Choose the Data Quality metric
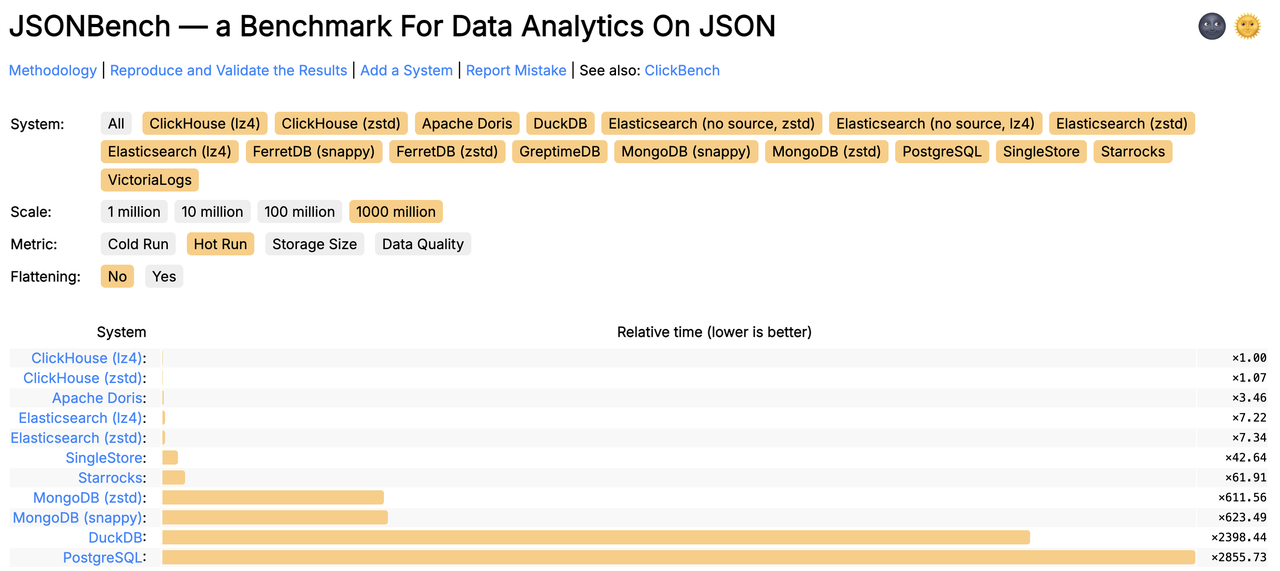Screen dimensions: 1280x571 point(423,244)
